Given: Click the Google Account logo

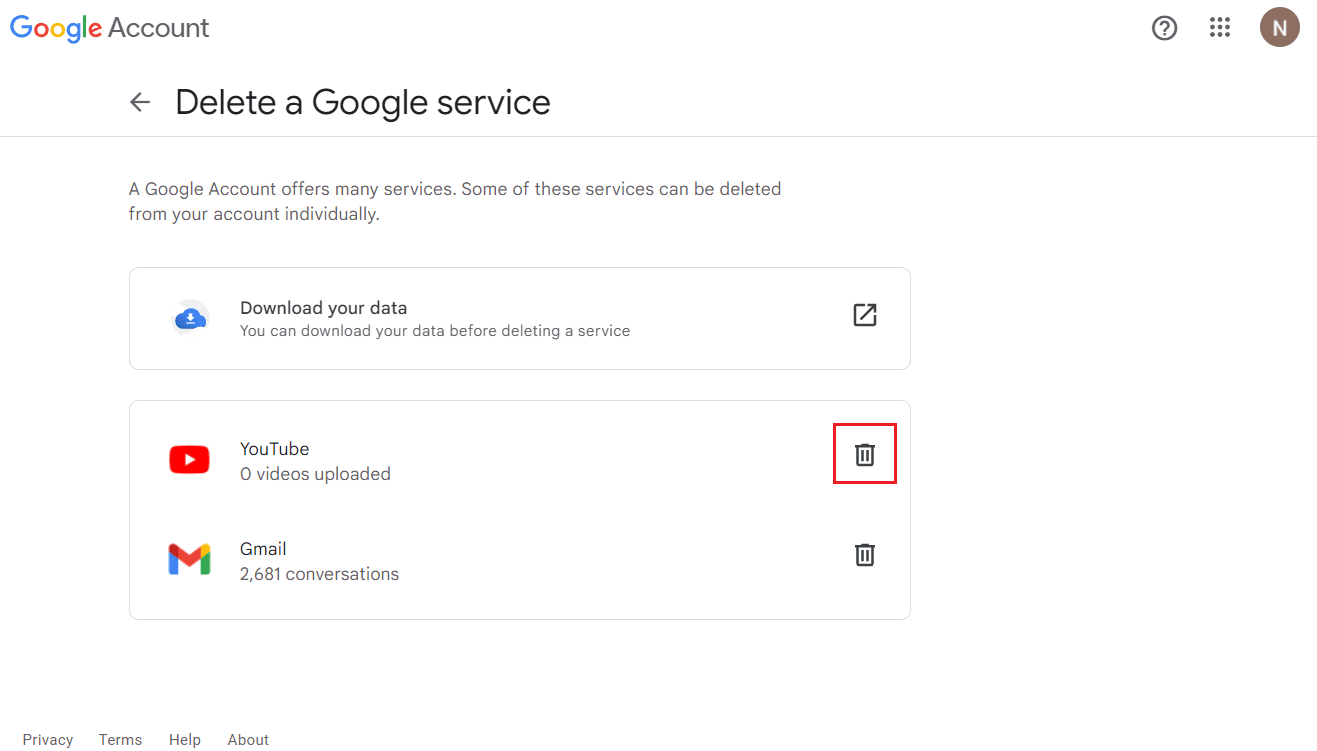Looking at the screenshot, I should tap(110, 28).
